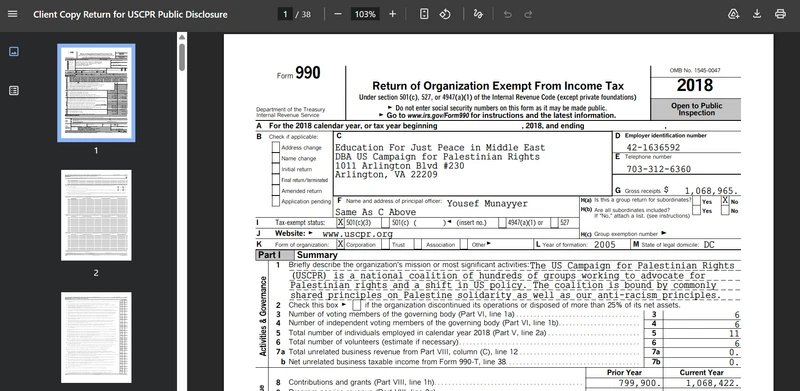Download the PDF file
Screen dimensions: 800x391
[x=757, y=14]
